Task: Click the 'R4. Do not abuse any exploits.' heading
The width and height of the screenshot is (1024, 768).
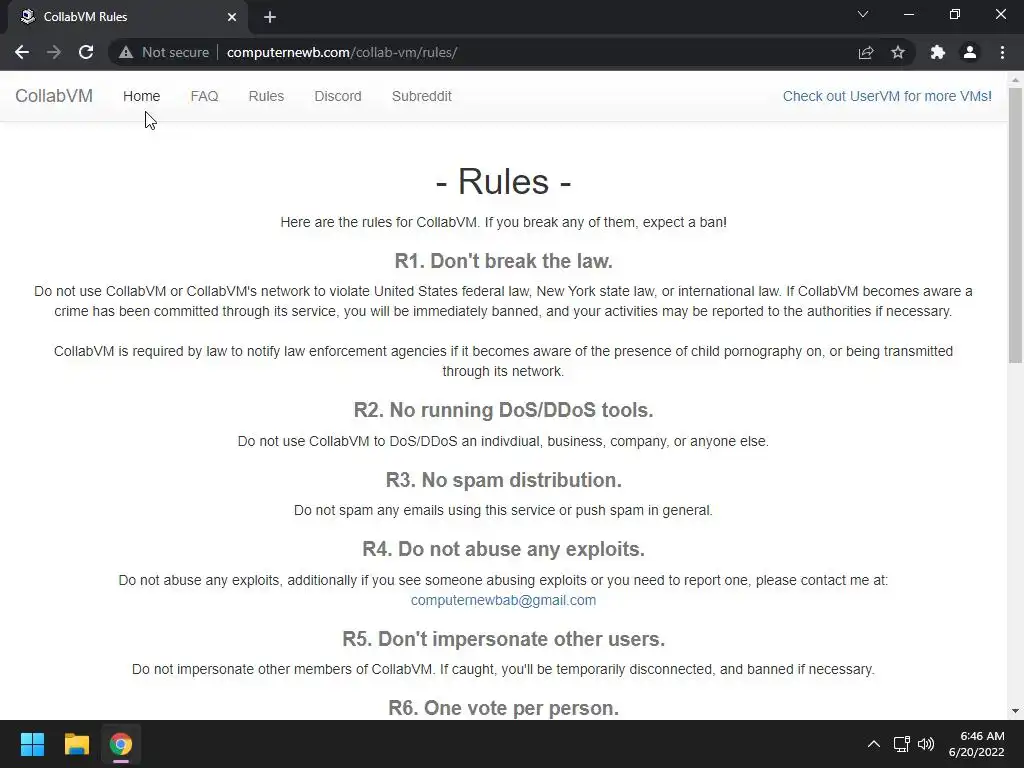Action: click(x=504, y=549)
